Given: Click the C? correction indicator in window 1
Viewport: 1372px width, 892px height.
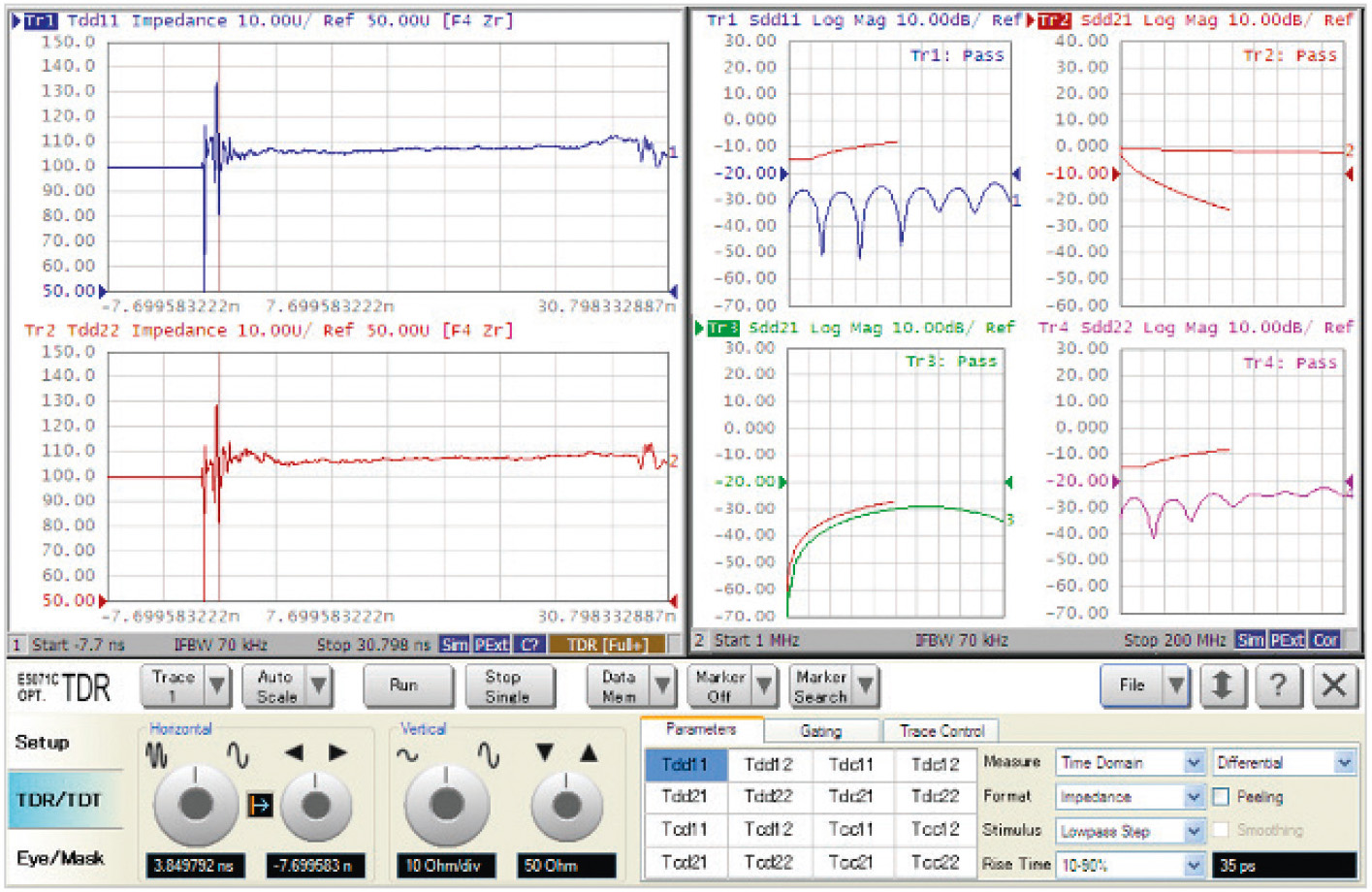Looking at the screenshot, I should (528, 645).
